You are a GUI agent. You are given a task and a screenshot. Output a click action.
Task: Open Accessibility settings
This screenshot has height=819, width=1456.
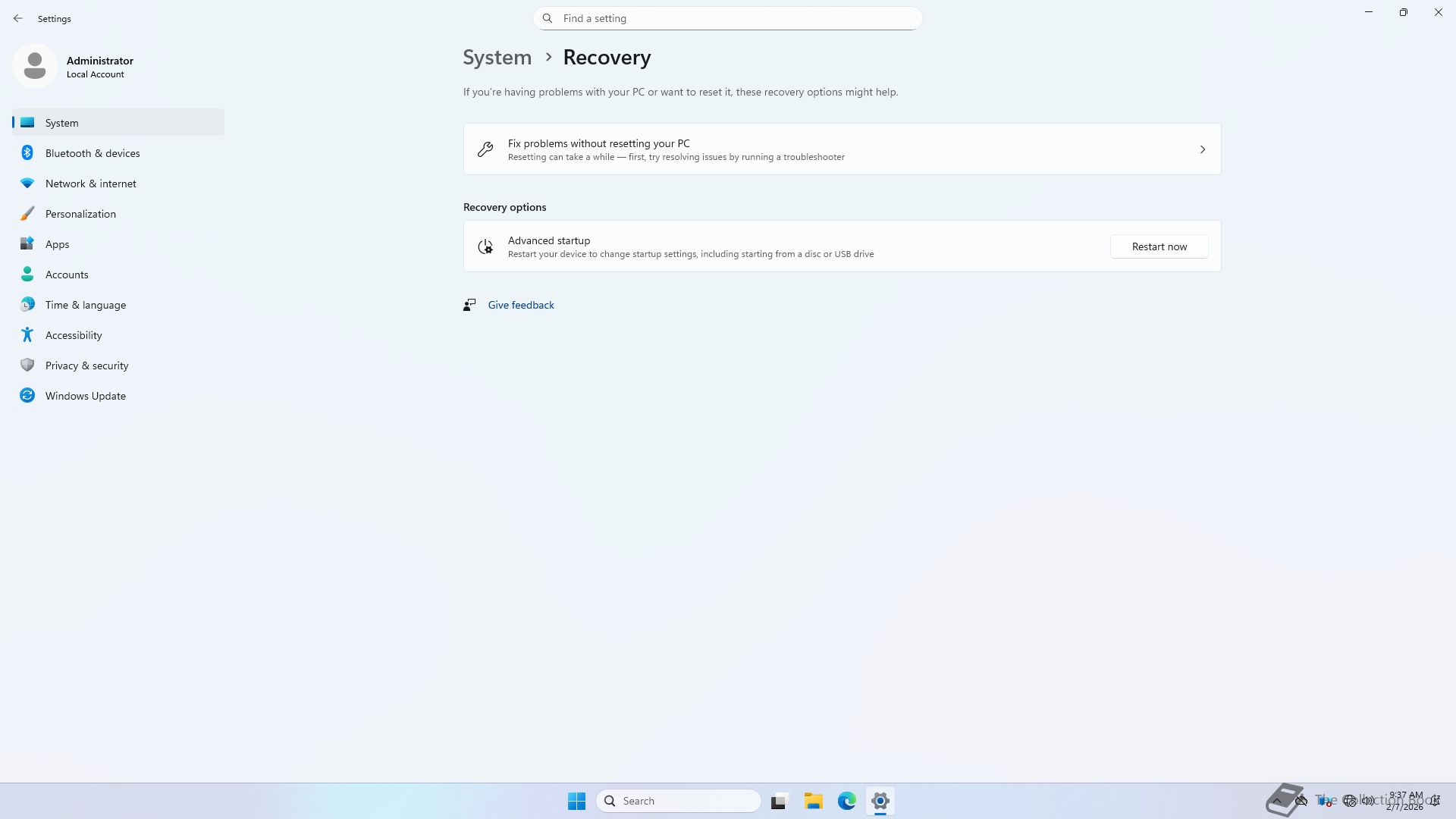click(x=74, y=335)
